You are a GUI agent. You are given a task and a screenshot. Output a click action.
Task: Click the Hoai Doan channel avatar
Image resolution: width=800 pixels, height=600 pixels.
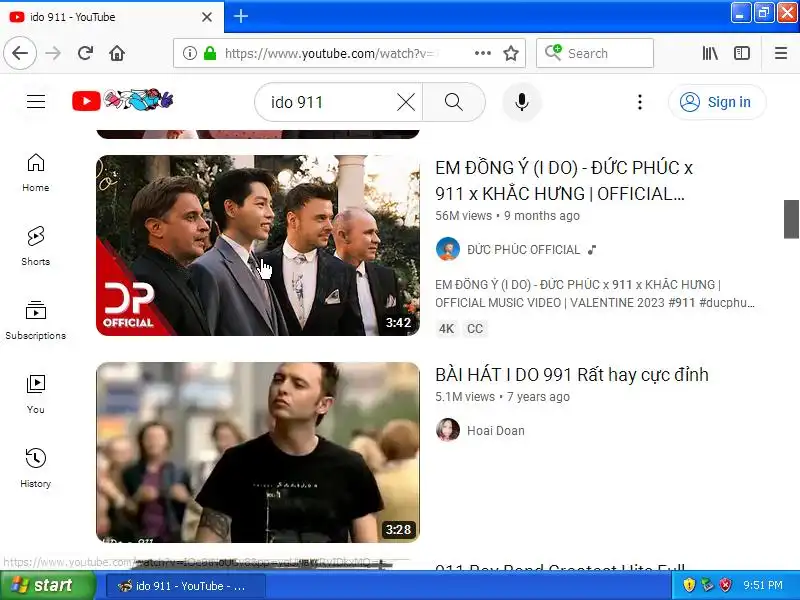pos(448,430)
